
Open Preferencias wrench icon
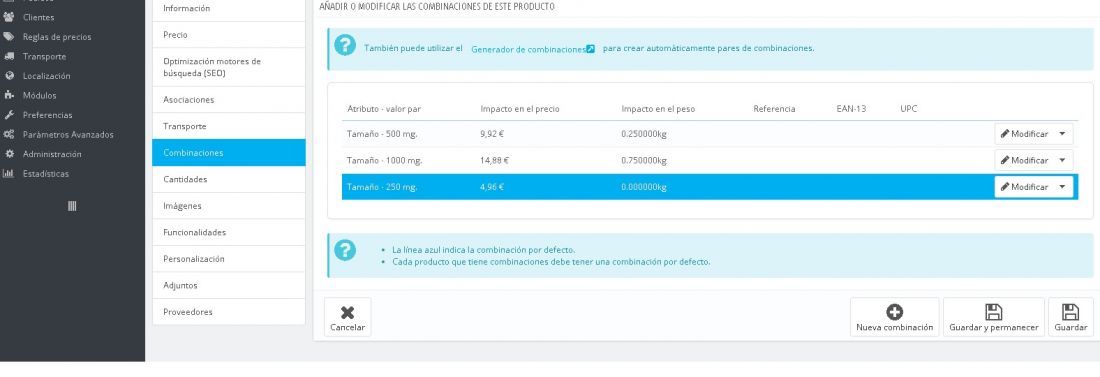pos(9,114)
